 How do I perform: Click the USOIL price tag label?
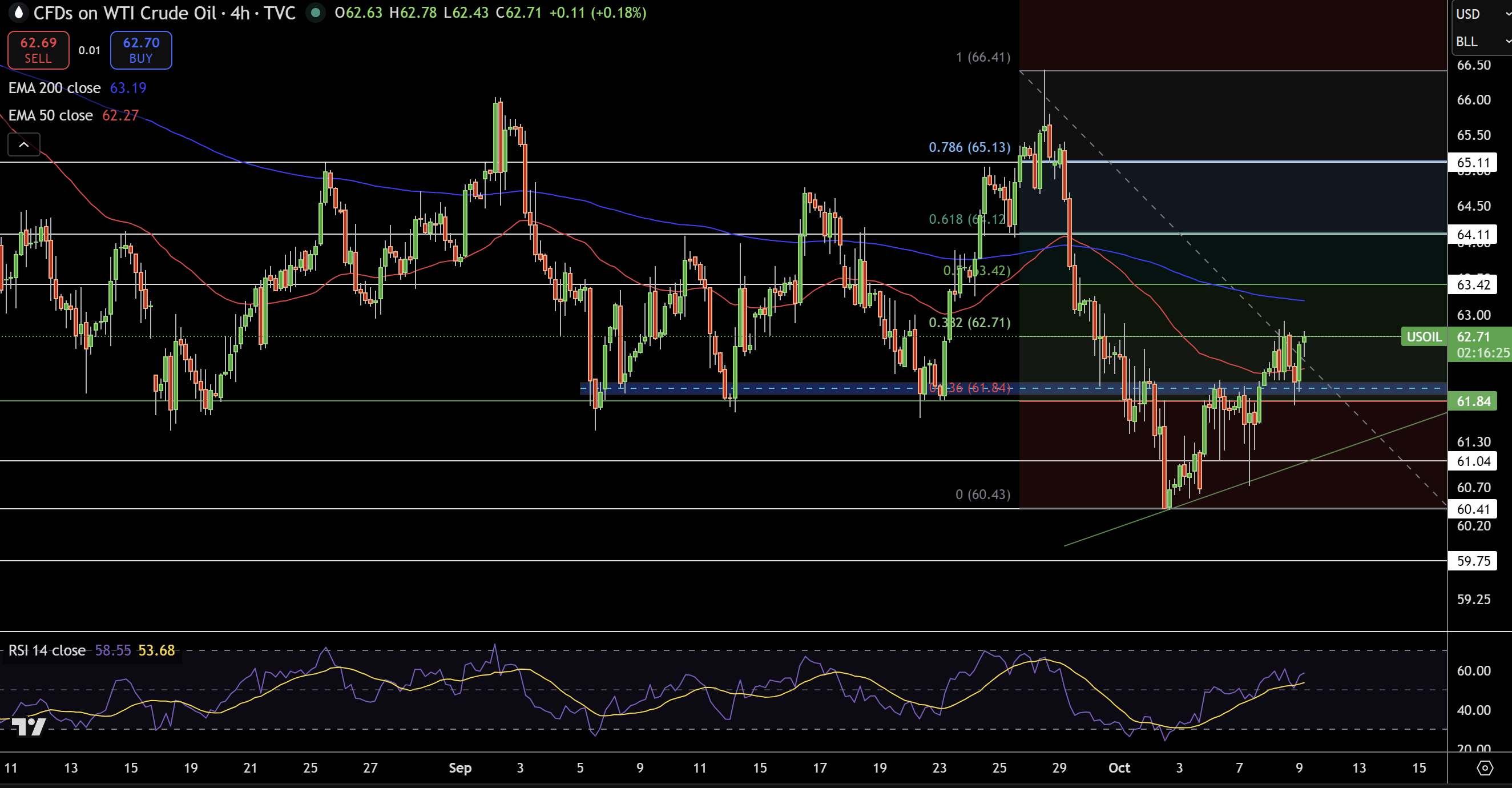[1424, 336]
